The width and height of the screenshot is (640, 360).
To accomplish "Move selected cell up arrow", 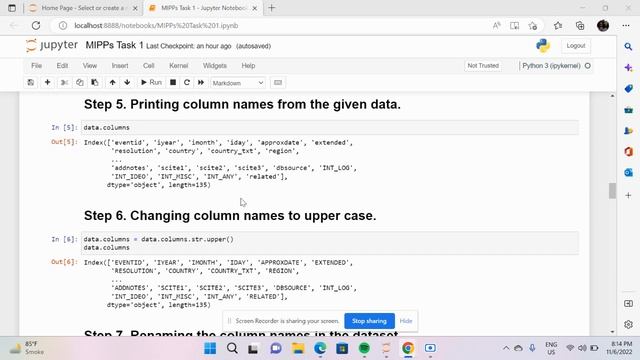I will pos(112,82).
